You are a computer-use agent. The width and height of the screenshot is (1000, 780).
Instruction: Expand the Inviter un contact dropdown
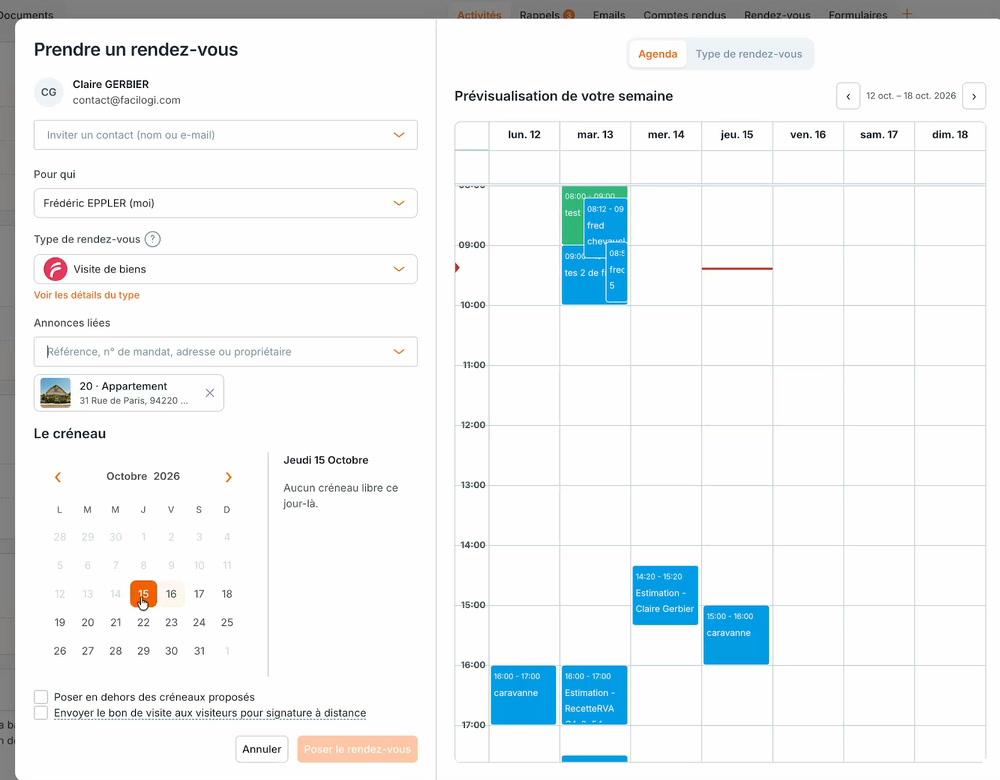coord(399,135)
